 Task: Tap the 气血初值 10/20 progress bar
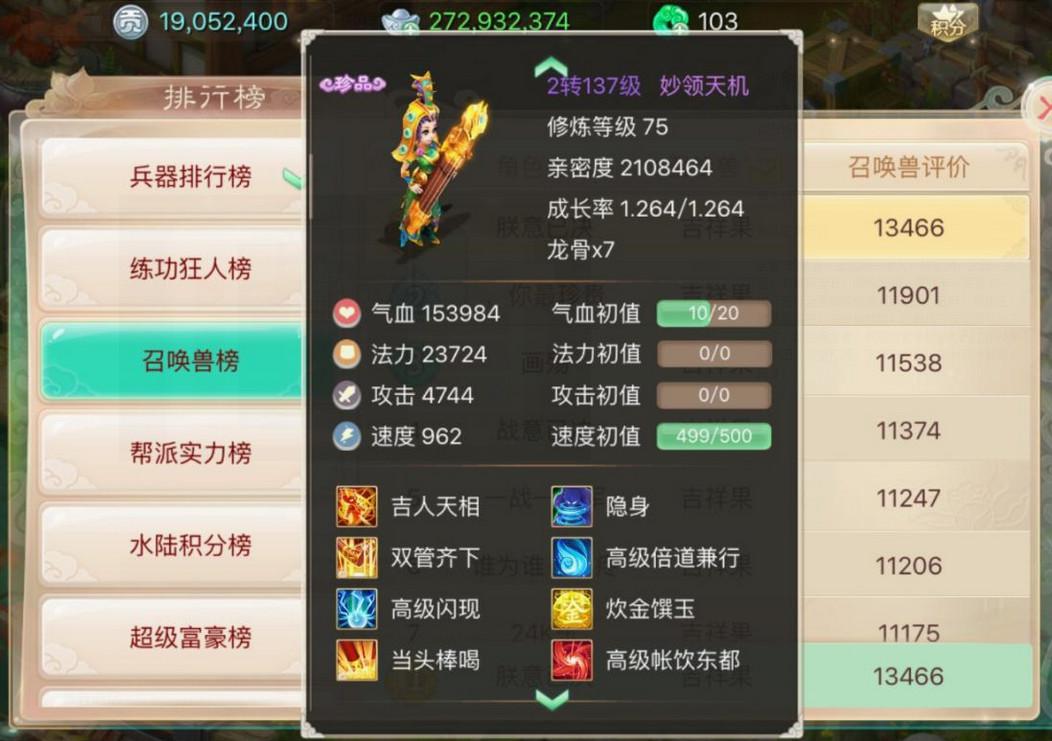[x=714, y=313]
